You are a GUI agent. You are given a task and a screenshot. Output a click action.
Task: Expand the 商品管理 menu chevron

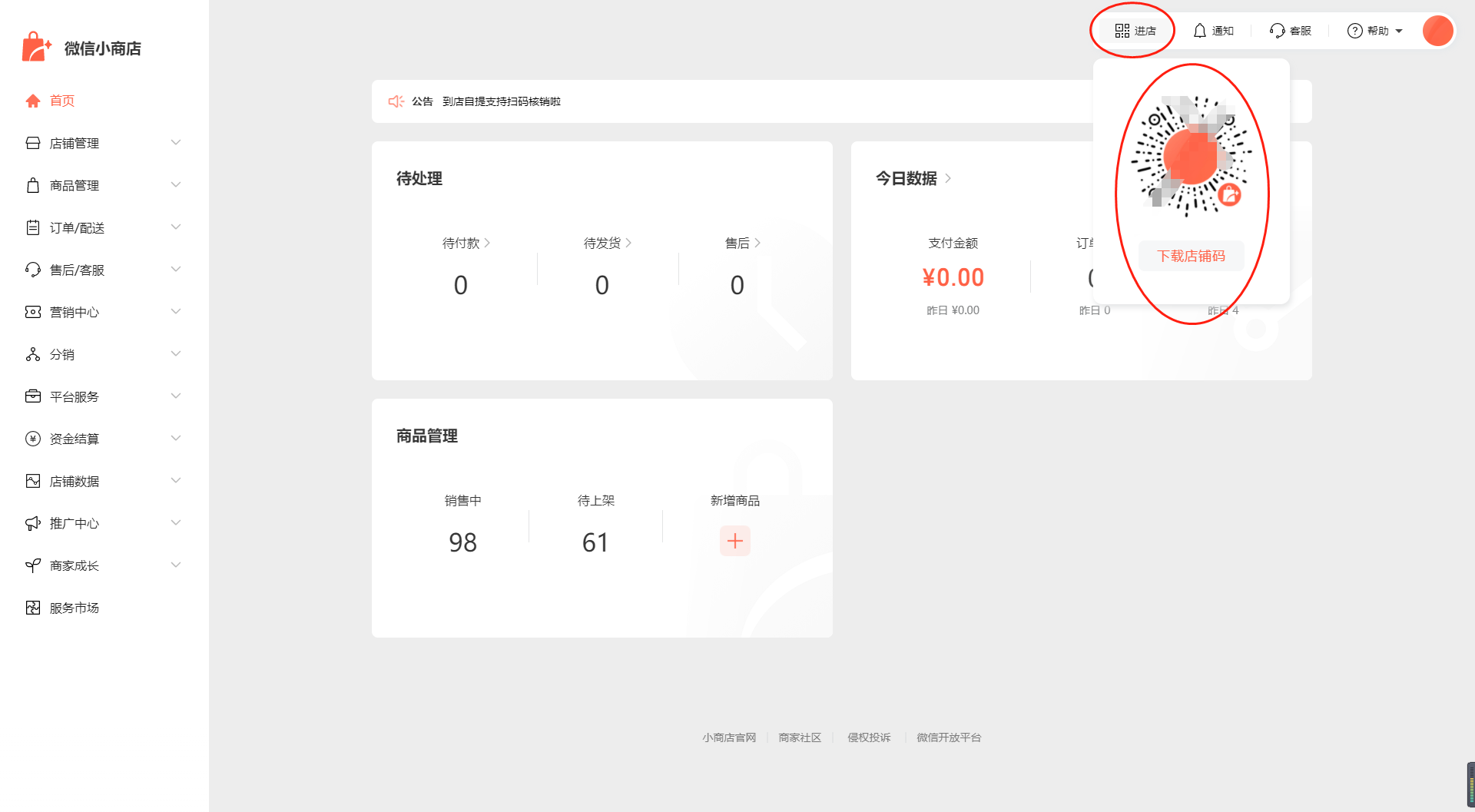pos(176,185)
